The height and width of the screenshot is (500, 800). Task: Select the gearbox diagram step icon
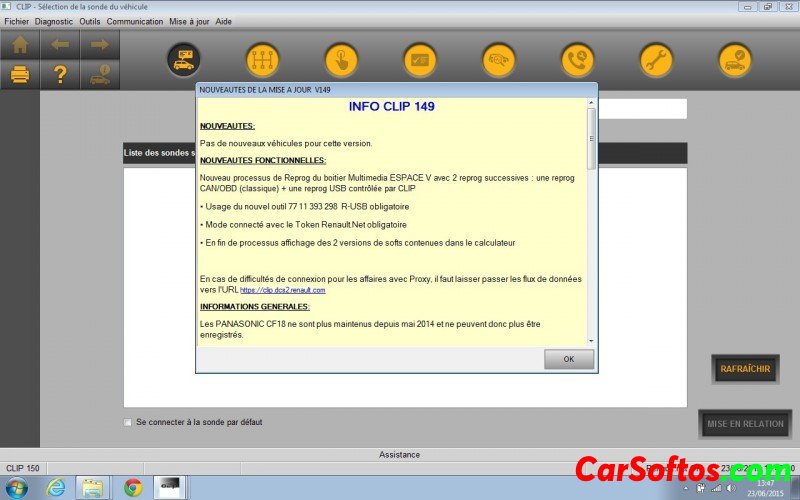coord(262,59)
